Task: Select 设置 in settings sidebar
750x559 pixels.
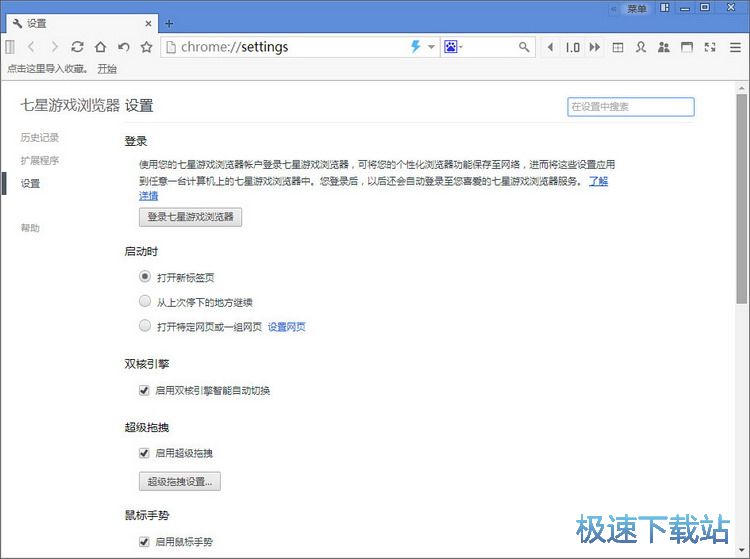Action: [30, 183]
